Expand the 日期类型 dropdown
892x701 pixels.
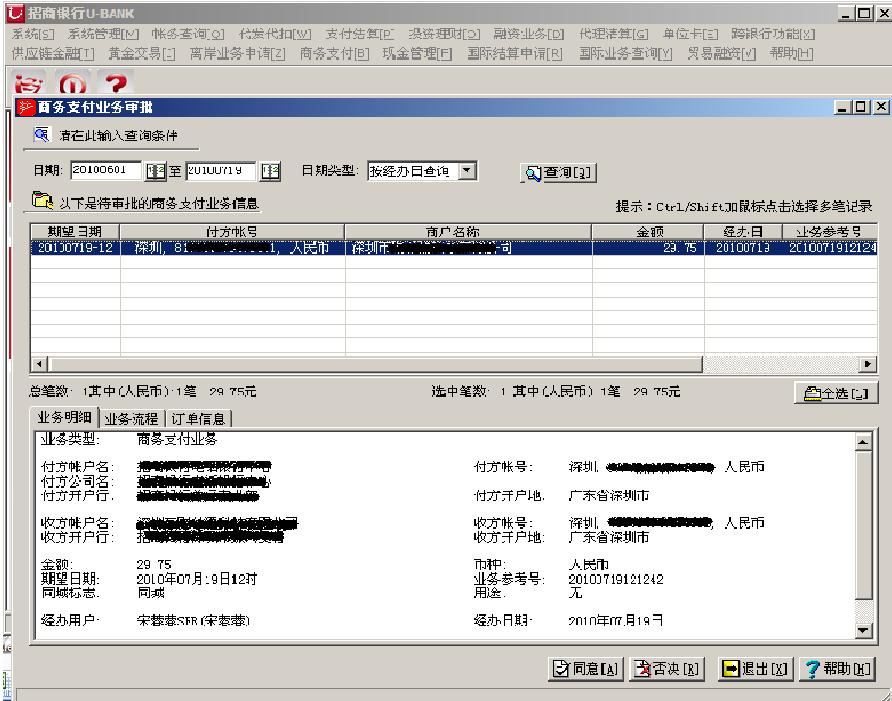(x=468, y=171)
